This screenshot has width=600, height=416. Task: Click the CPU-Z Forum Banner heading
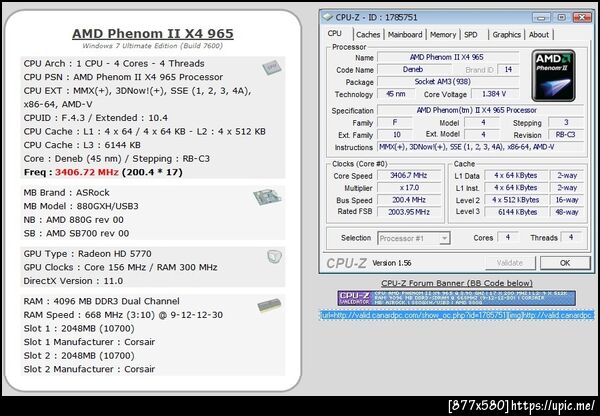pos(457,283)
